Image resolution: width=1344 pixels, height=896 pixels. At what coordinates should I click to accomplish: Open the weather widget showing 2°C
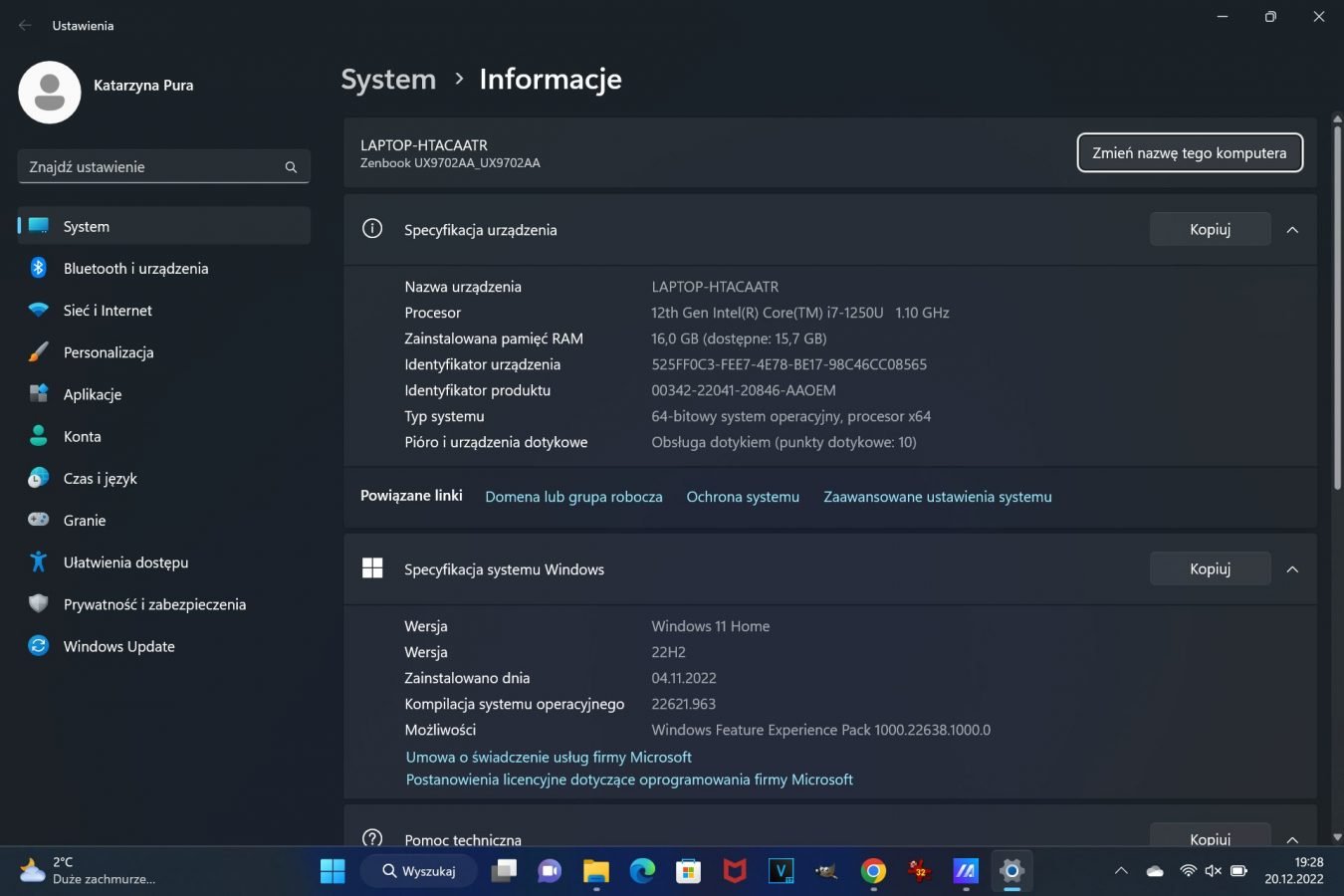pos(90,871)
